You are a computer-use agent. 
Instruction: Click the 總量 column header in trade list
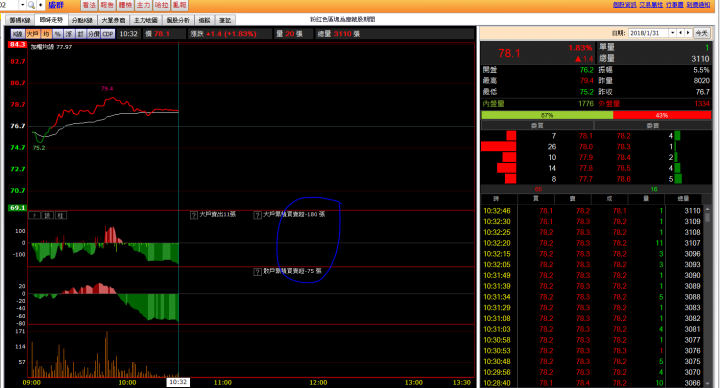tap(683, 198)
